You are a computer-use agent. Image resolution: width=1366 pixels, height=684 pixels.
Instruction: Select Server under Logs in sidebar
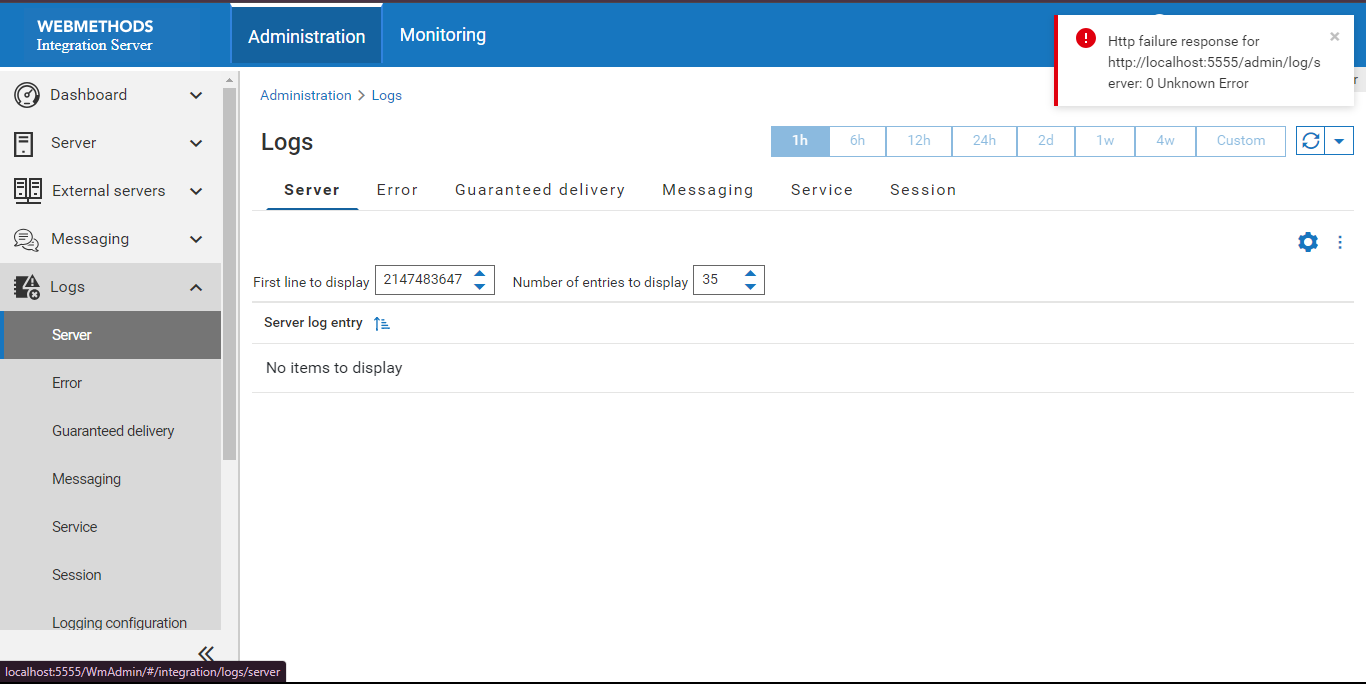(110, 335)
